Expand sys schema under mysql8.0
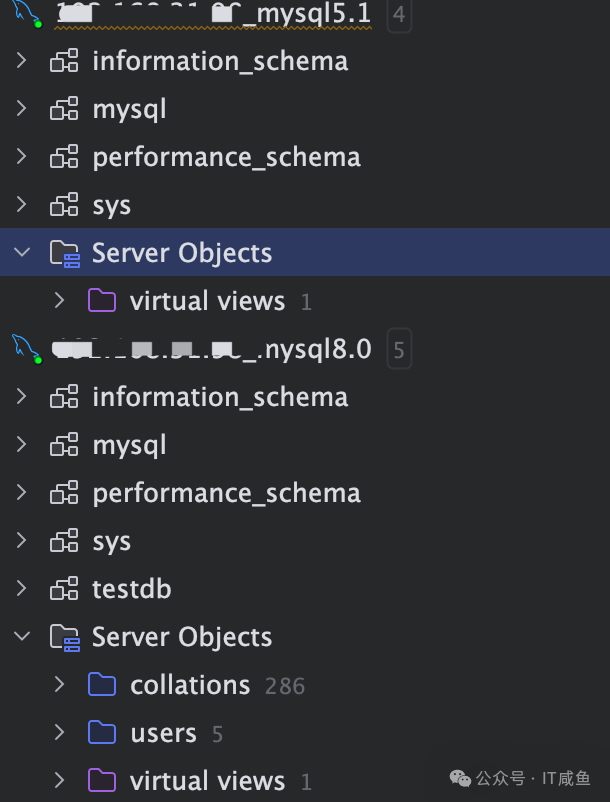Screen dimensions: 610x802 pyautogui.click(x=22, y=541)
